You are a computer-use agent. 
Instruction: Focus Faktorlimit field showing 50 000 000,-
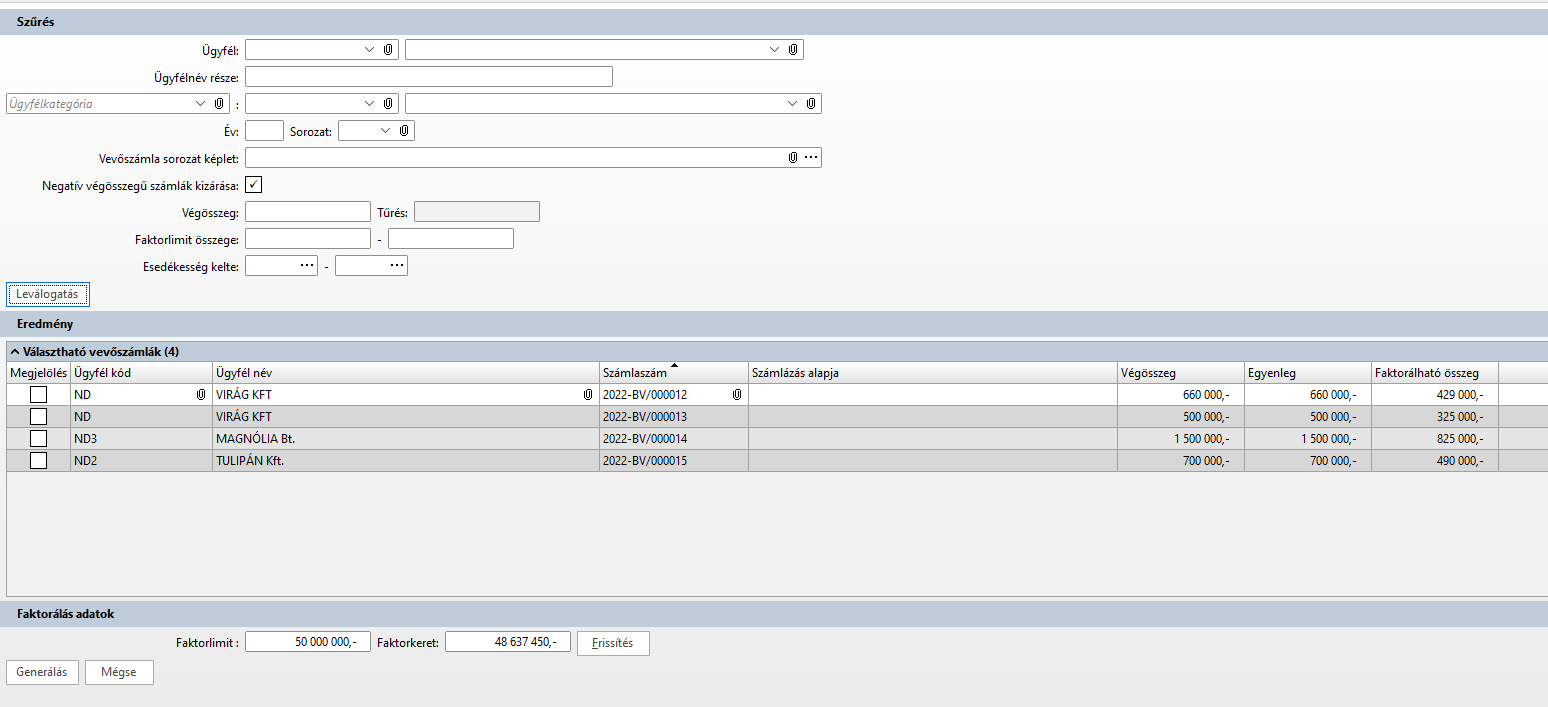pos(308,642)
